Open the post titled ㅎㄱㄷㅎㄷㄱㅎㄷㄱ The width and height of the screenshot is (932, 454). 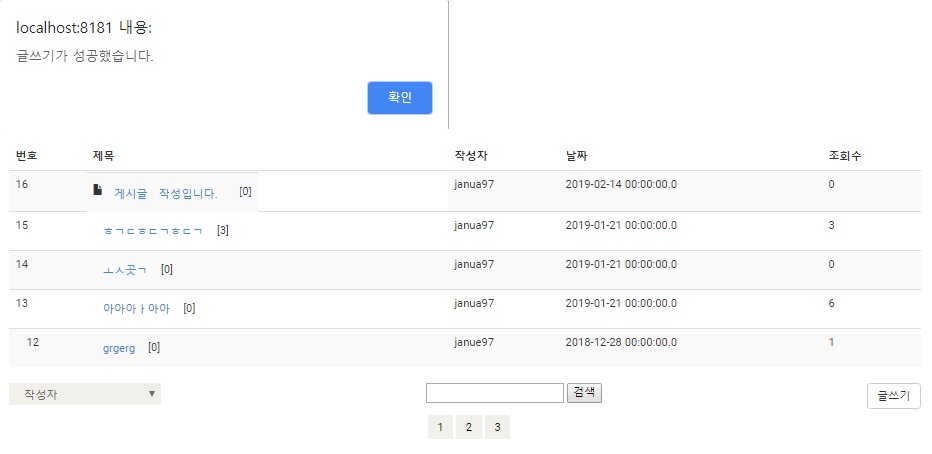click(153, 231)
